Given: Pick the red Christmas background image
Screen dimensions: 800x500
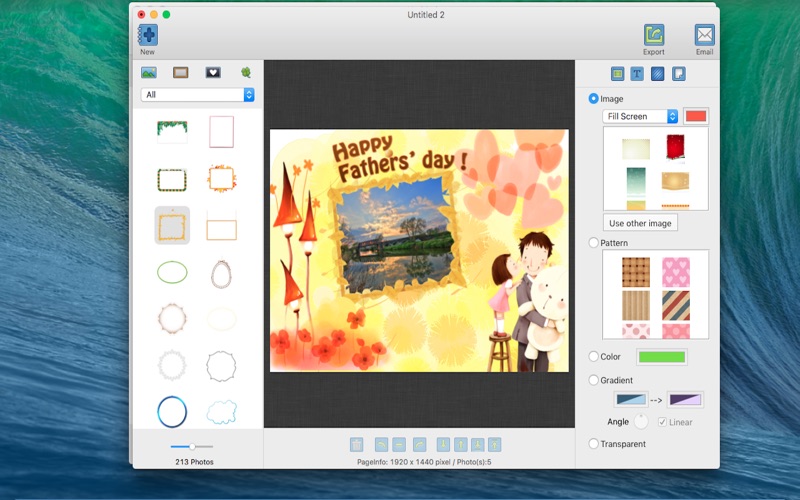Looking at the screenshot, I should tap(676, 147).
